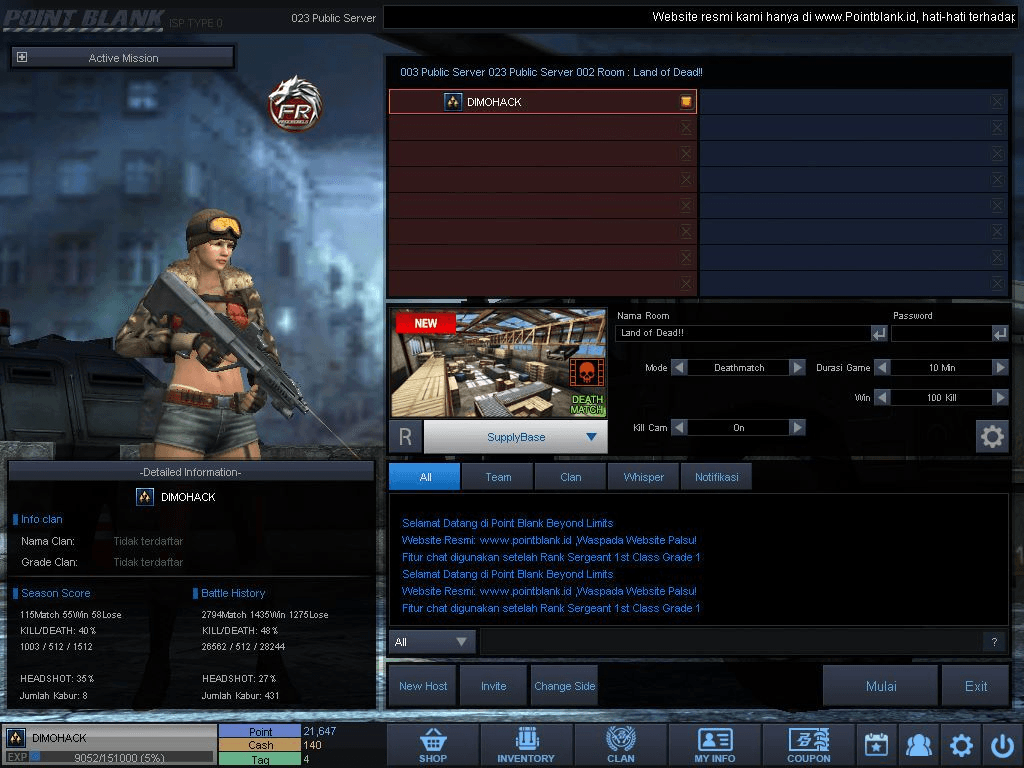The width and height of the screenshot is (1024, 768).
Task: Expand the Active Mission panel
Action: point(22,57)
